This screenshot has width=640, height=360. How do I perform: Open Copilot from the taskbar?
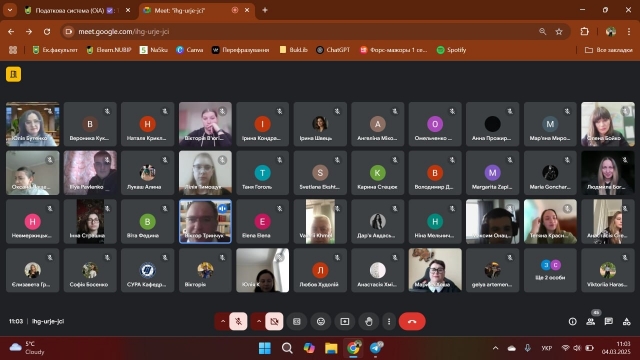[309, 348]
